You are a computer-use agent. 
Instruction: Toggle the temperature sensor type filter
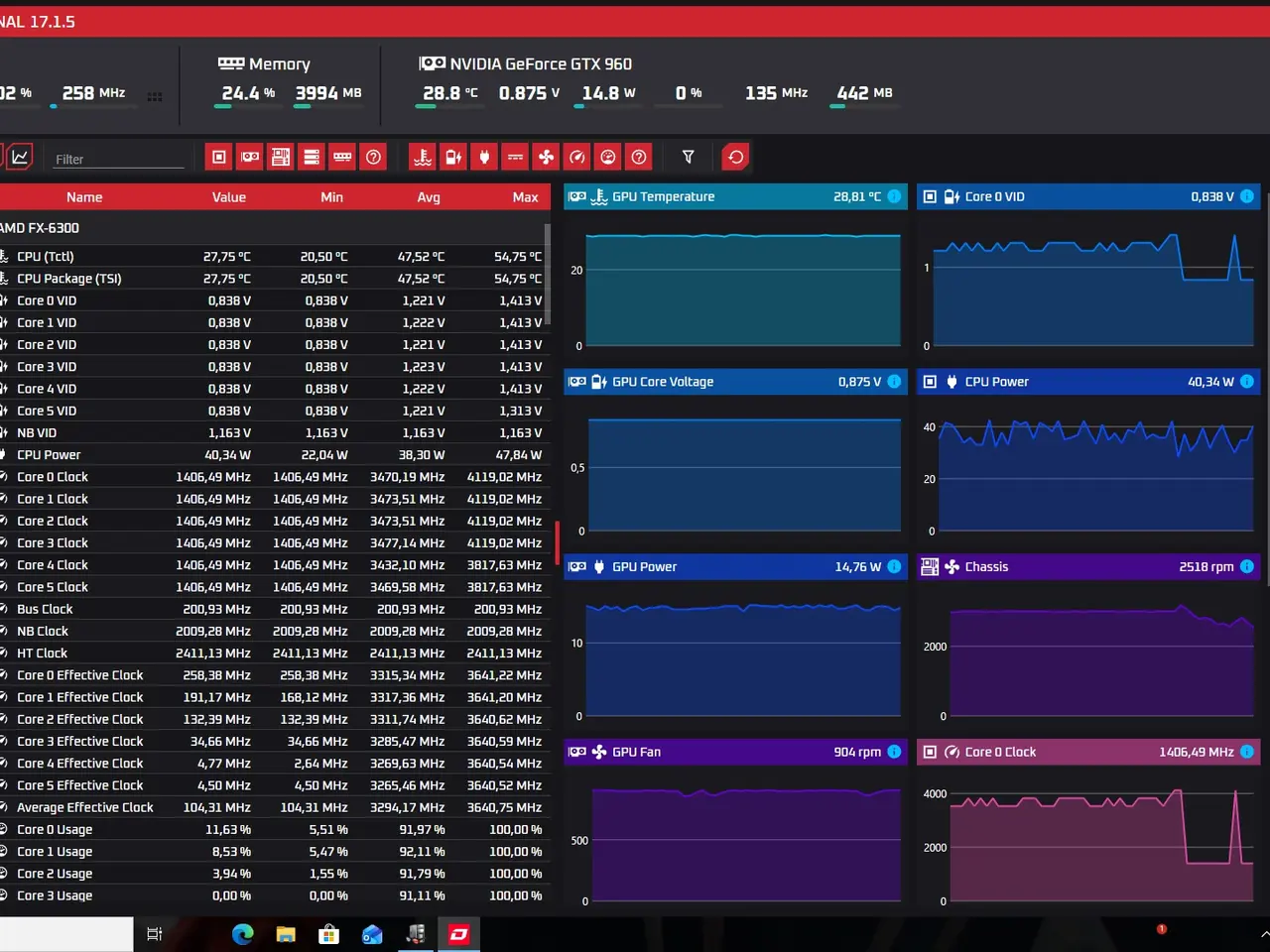click(x=423, y=157)
